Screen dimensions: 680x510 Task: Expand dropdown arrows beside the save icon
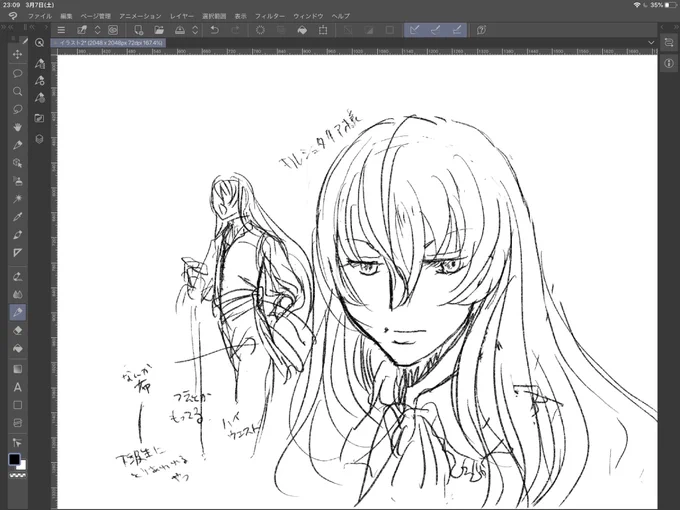coord(195,30)
